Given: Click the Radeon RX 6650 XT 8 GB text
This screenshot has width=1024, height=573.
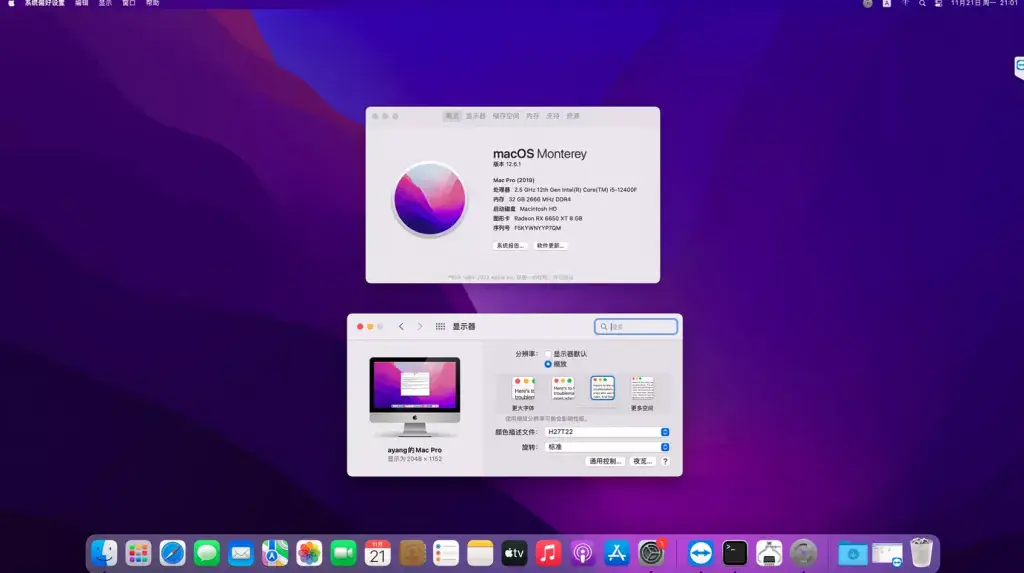Looking at the screenshot, I should click(548, 218).
